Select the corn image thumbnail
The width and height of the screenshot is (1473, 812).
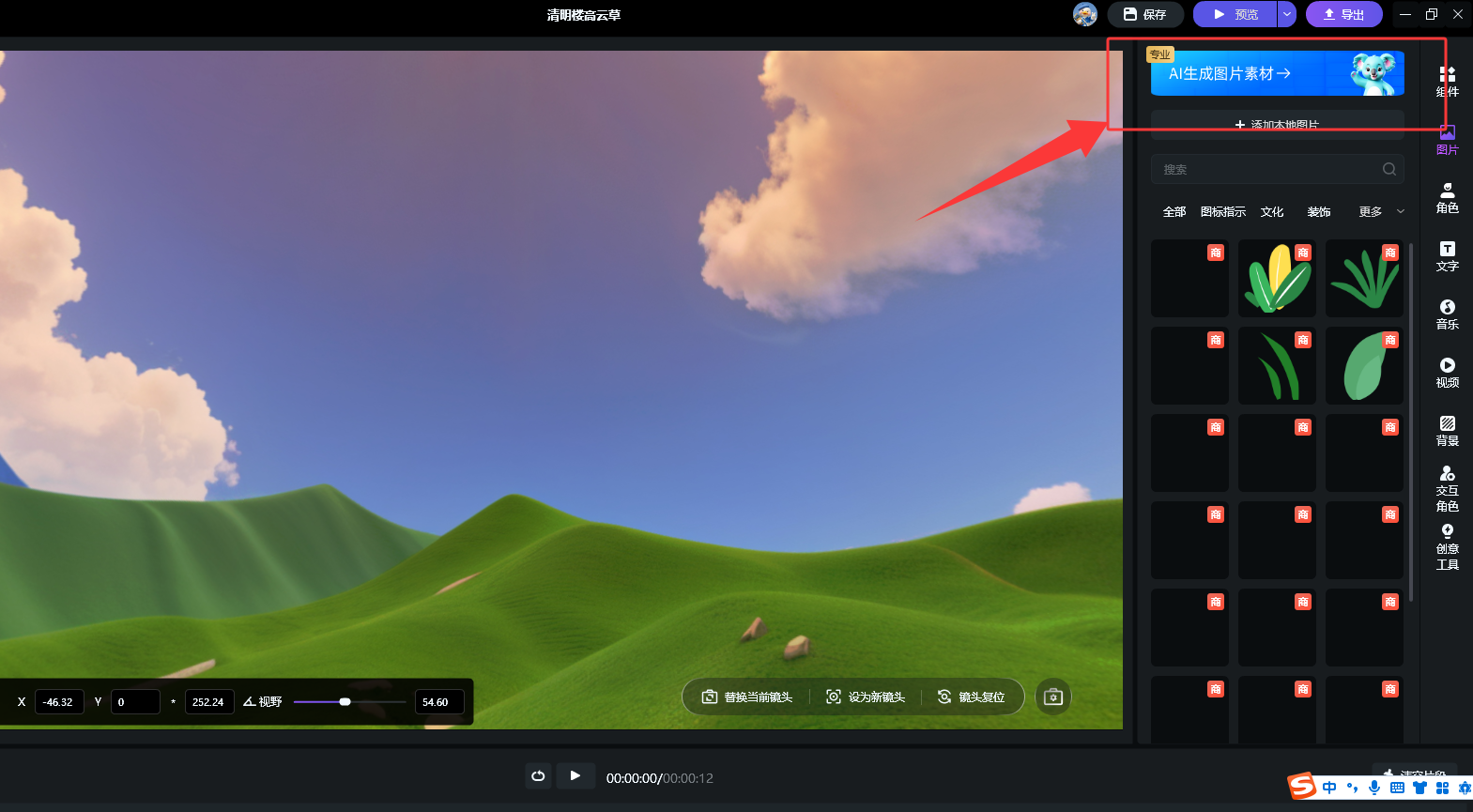coord(1276,278)
